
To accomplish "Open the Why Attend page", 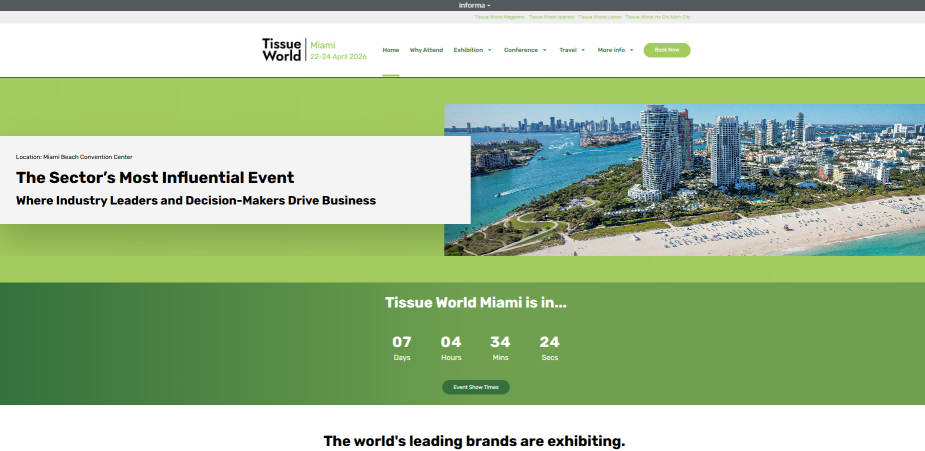I will (426, 50).
